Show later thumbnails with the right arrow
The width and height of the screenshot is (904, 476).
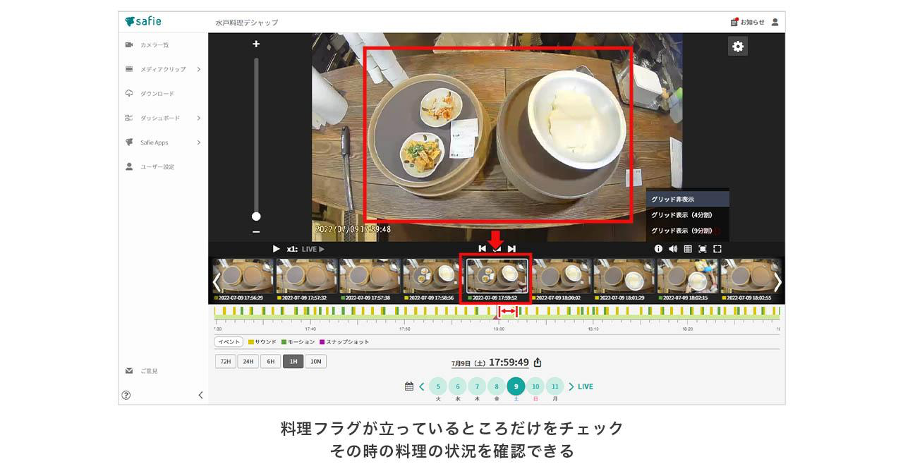click(778, 282)
